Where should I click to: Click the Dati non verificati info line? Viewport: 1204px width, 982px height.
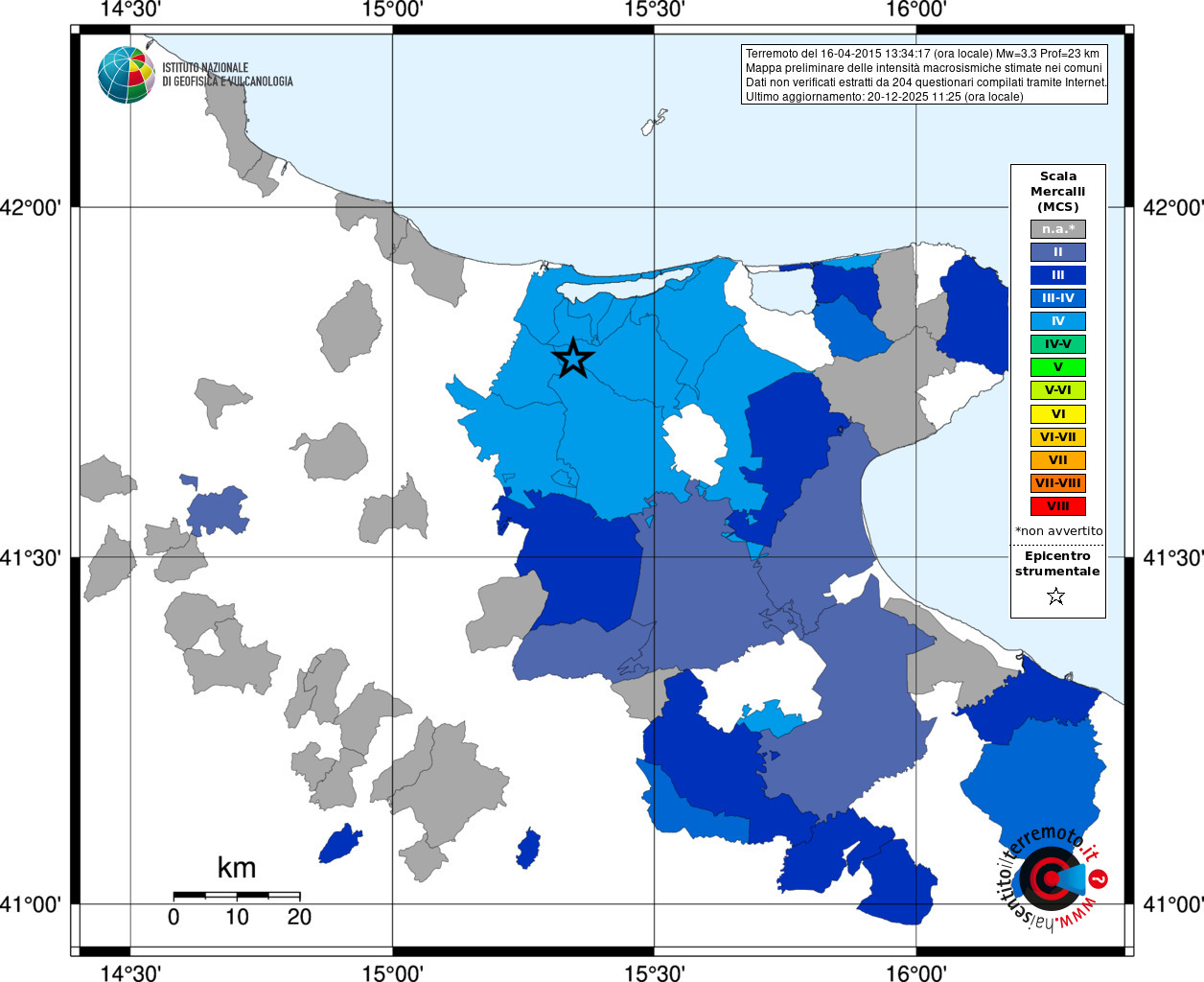[926, 82]
